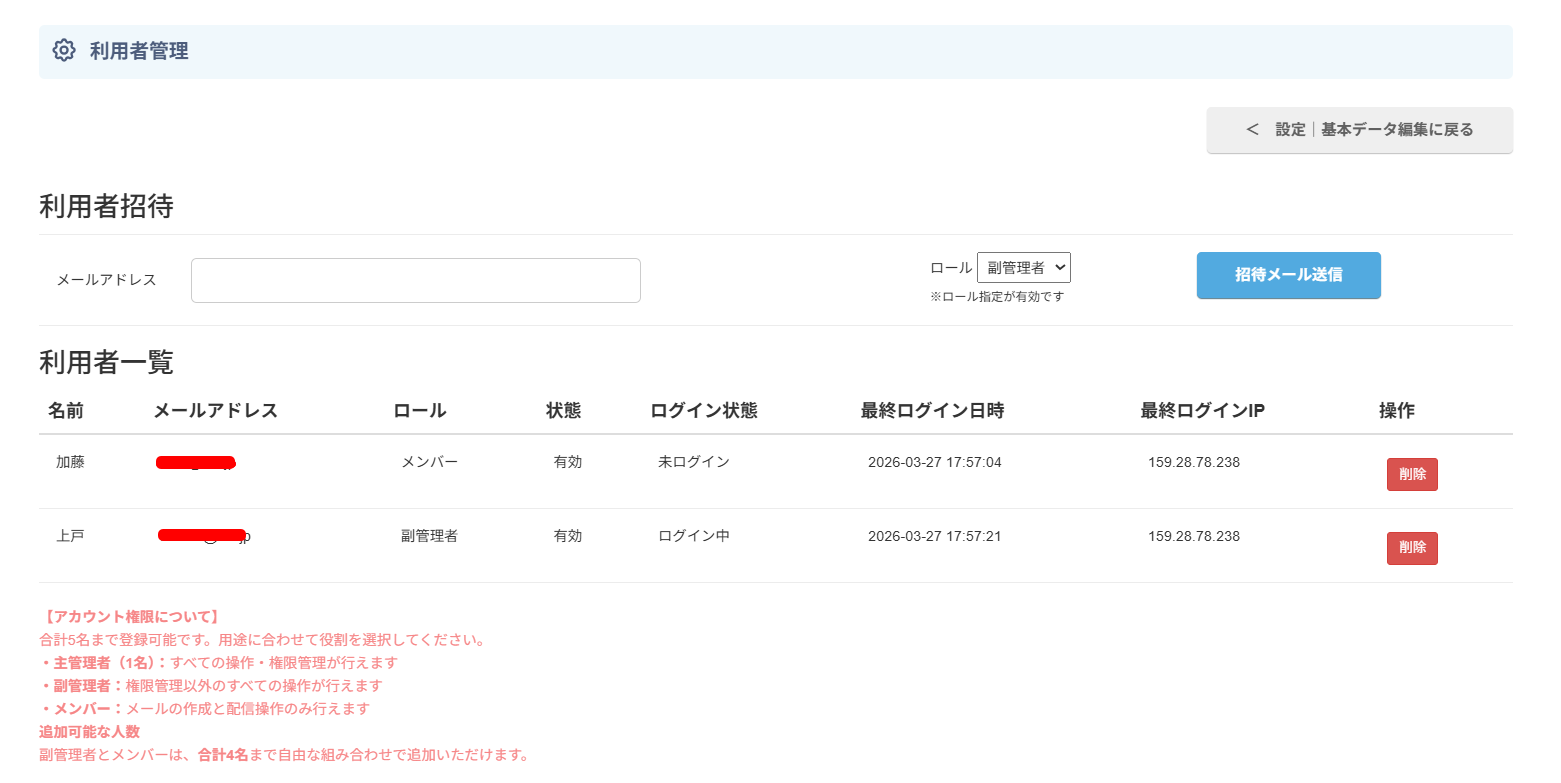Select the ログイン状態 column header
The width and height of the screenshot is (1561, 783).
point(703,411)
